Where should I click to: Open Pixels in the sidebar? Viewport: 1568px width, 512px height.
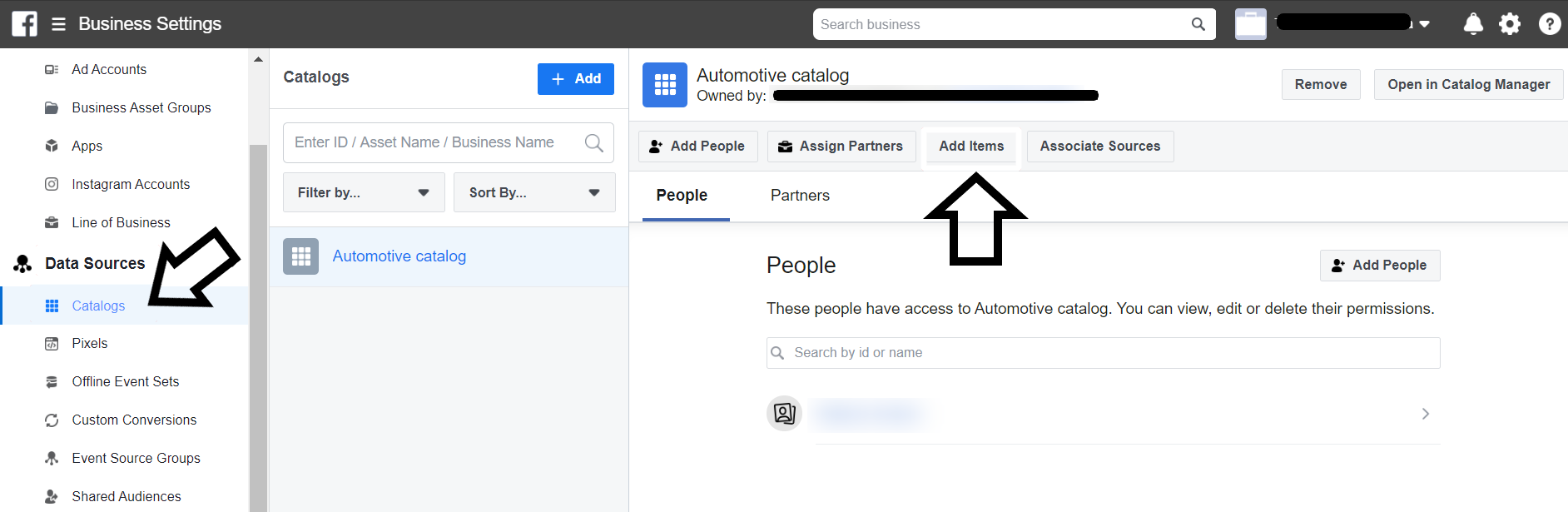coord(89,344)
